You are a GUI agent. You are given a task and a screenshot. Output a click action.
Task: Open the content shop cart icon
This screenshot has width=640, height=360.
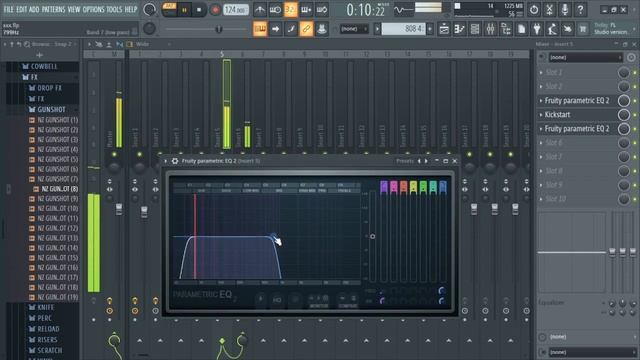pyautogui.click(x=583, y=29)
